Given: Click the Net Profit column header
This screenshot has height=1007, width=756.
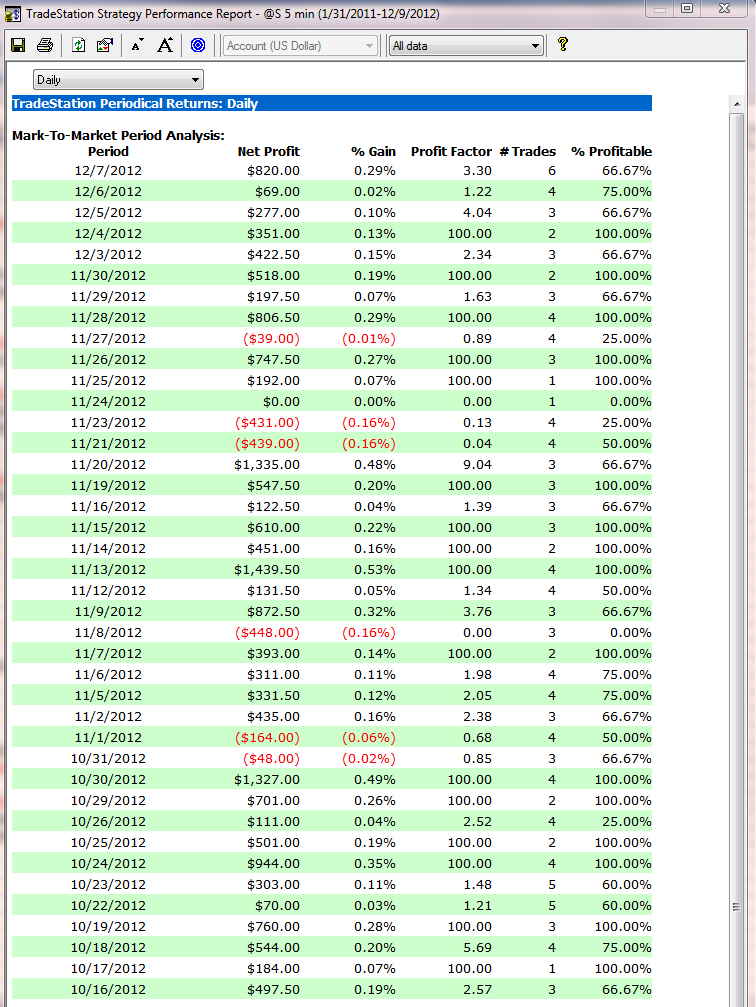Looking at the screenshot, I should (268, 151).
